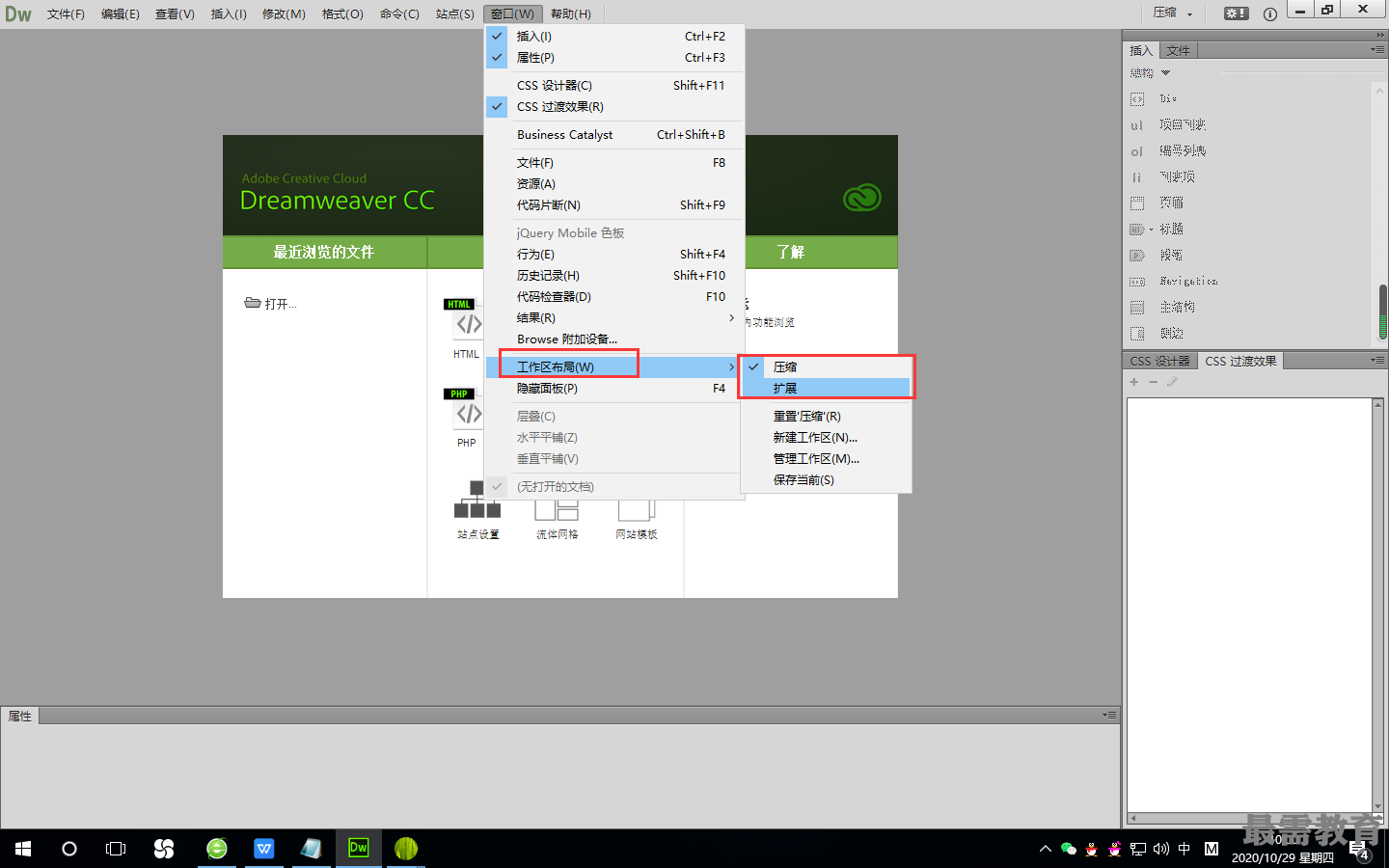Click 打开... link on welcome screen
Screen dimensions: 1389x868
pos(271,304)
